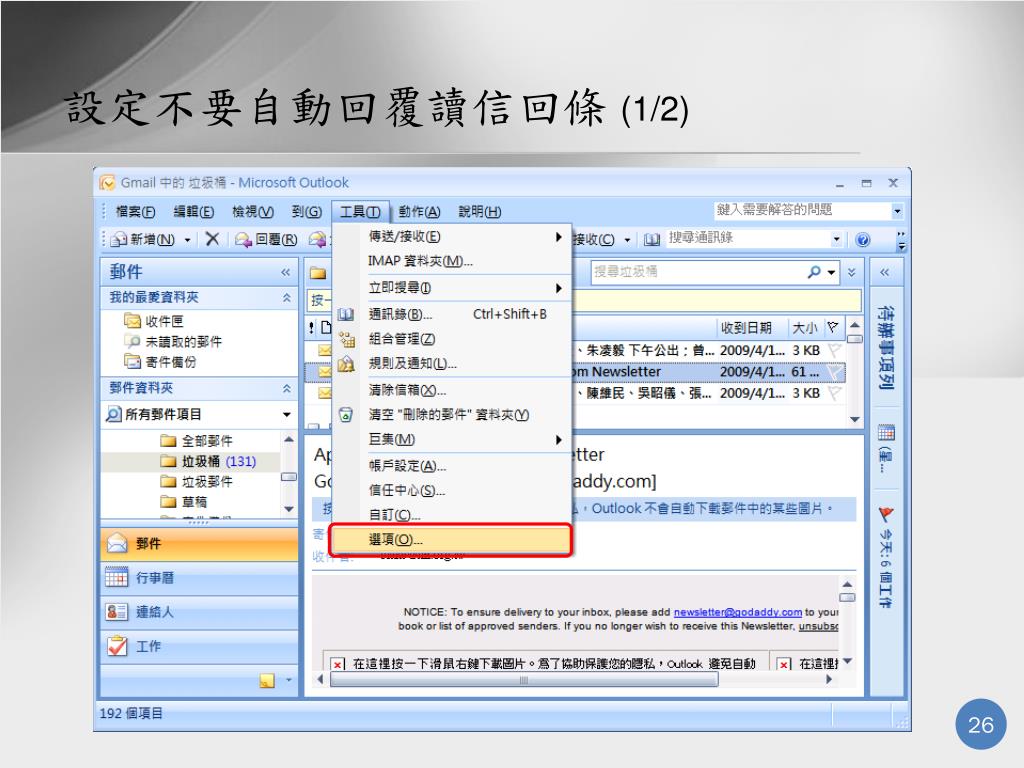Sort by 大小 column header
This screenshot has height=768, width=1024.
pyautogui.click(x=805, y=328)
